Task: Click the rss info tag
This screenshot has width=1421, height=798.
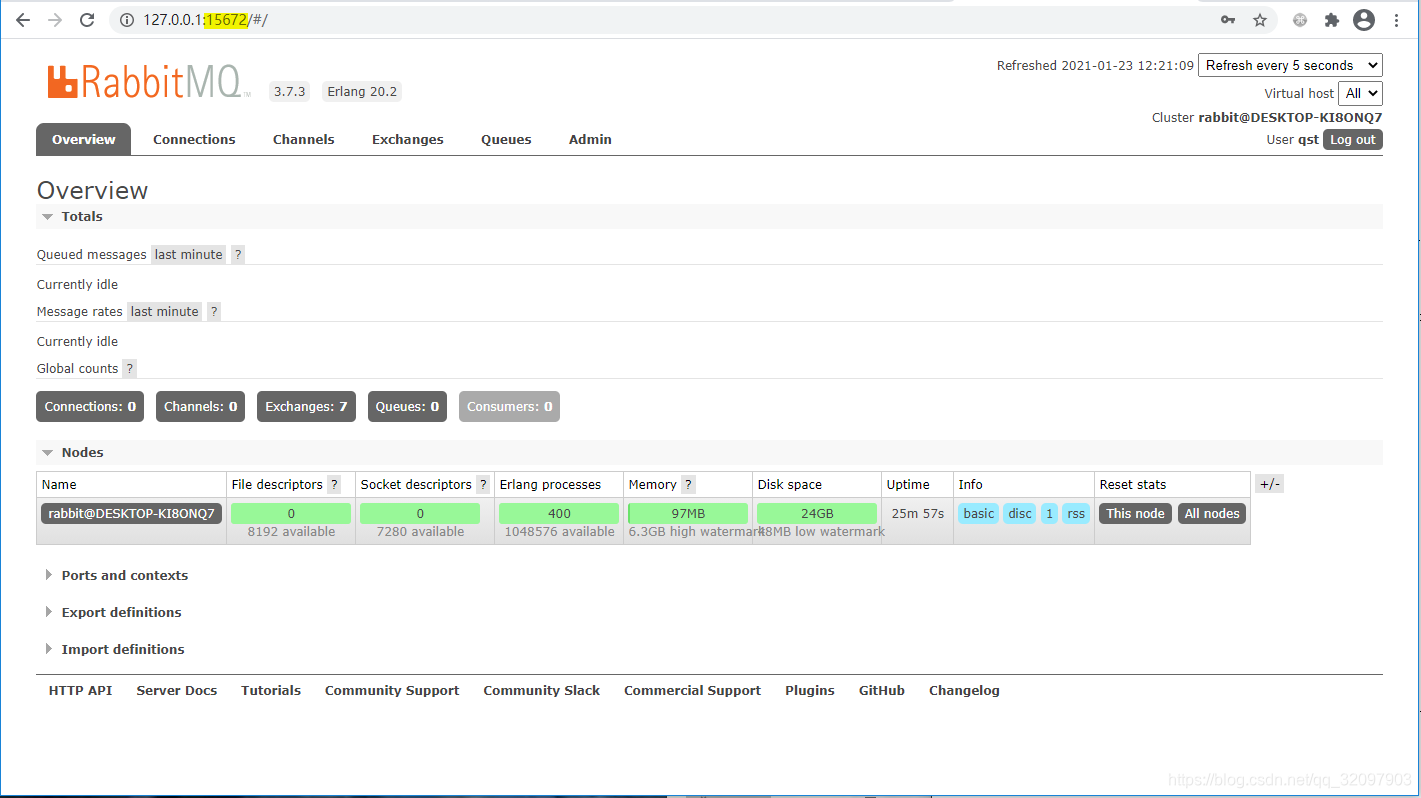Action: coord(1076,514)
